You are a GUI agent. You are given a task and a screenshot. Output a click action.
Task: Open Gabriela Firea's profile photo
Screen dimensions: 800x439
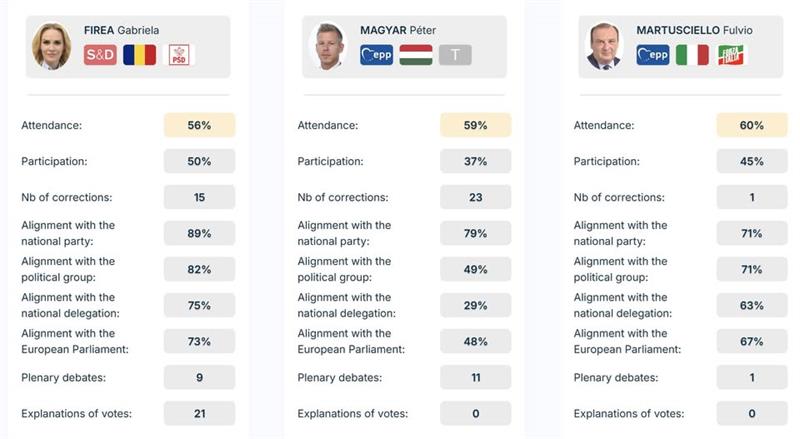click(x=51, y=46)
